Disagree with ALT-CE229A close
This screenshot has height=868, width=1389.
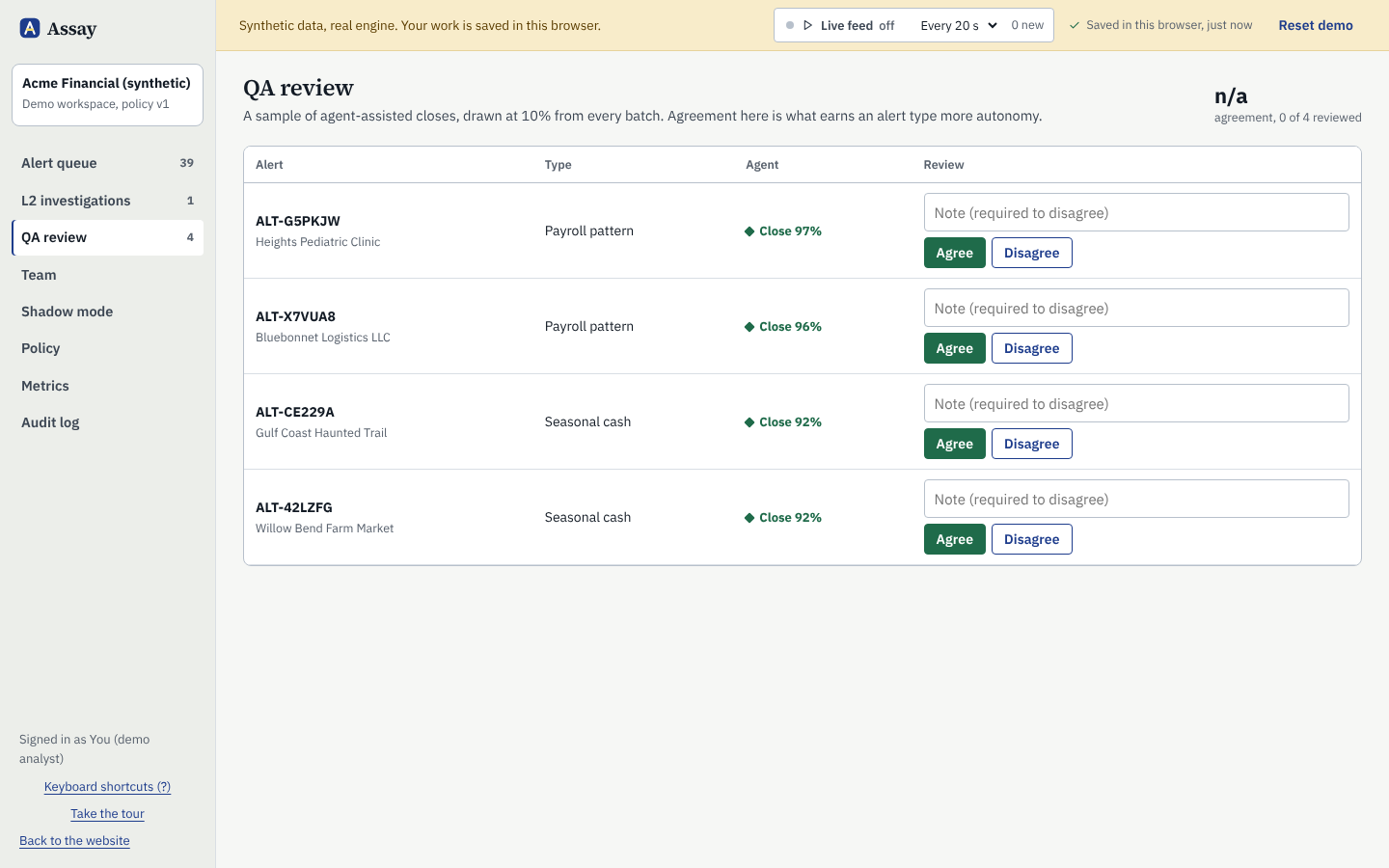(x=1032, y=444)
